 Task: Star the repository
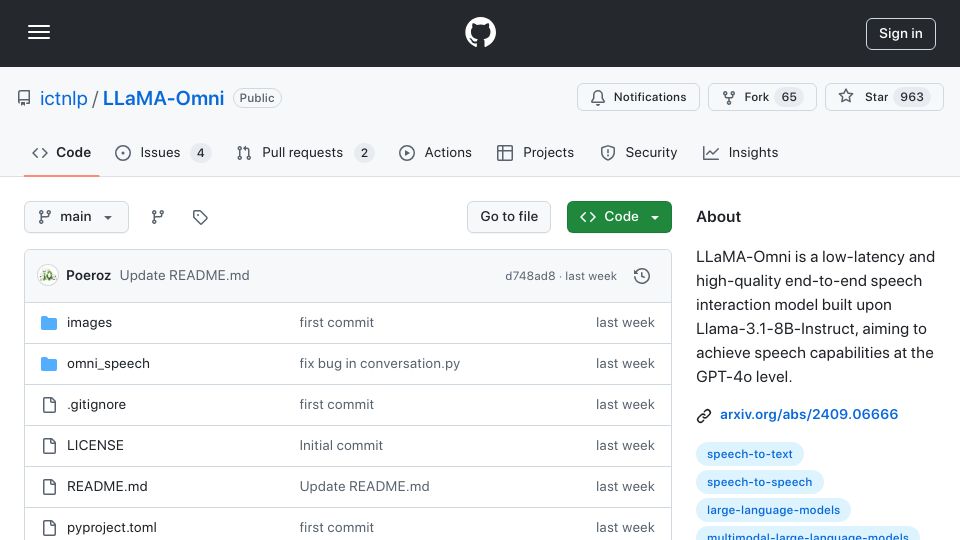883,97
